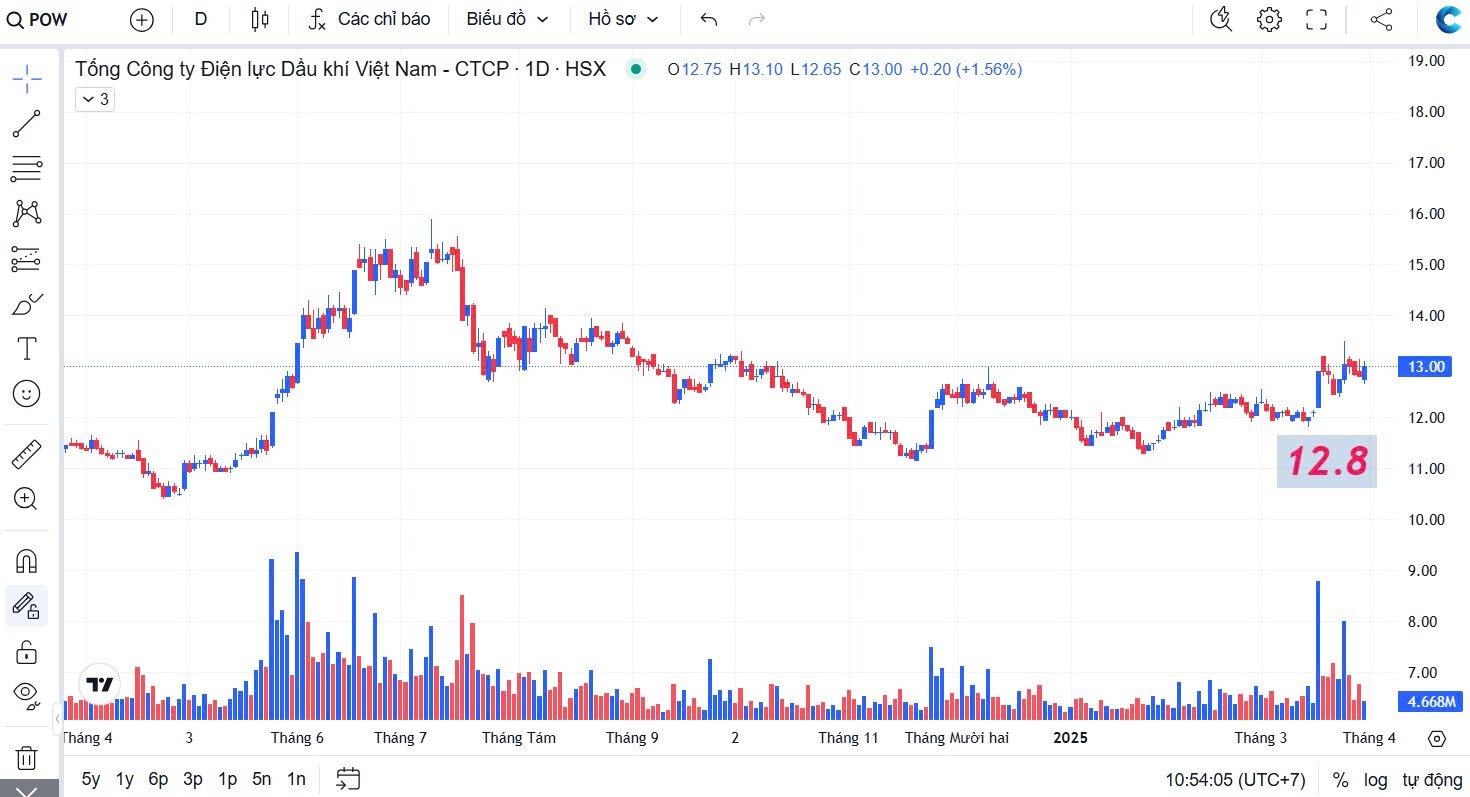Viewport: 1470px width, 797px height.
Task: Click the volume label 4.668M
Action: 1433,701
